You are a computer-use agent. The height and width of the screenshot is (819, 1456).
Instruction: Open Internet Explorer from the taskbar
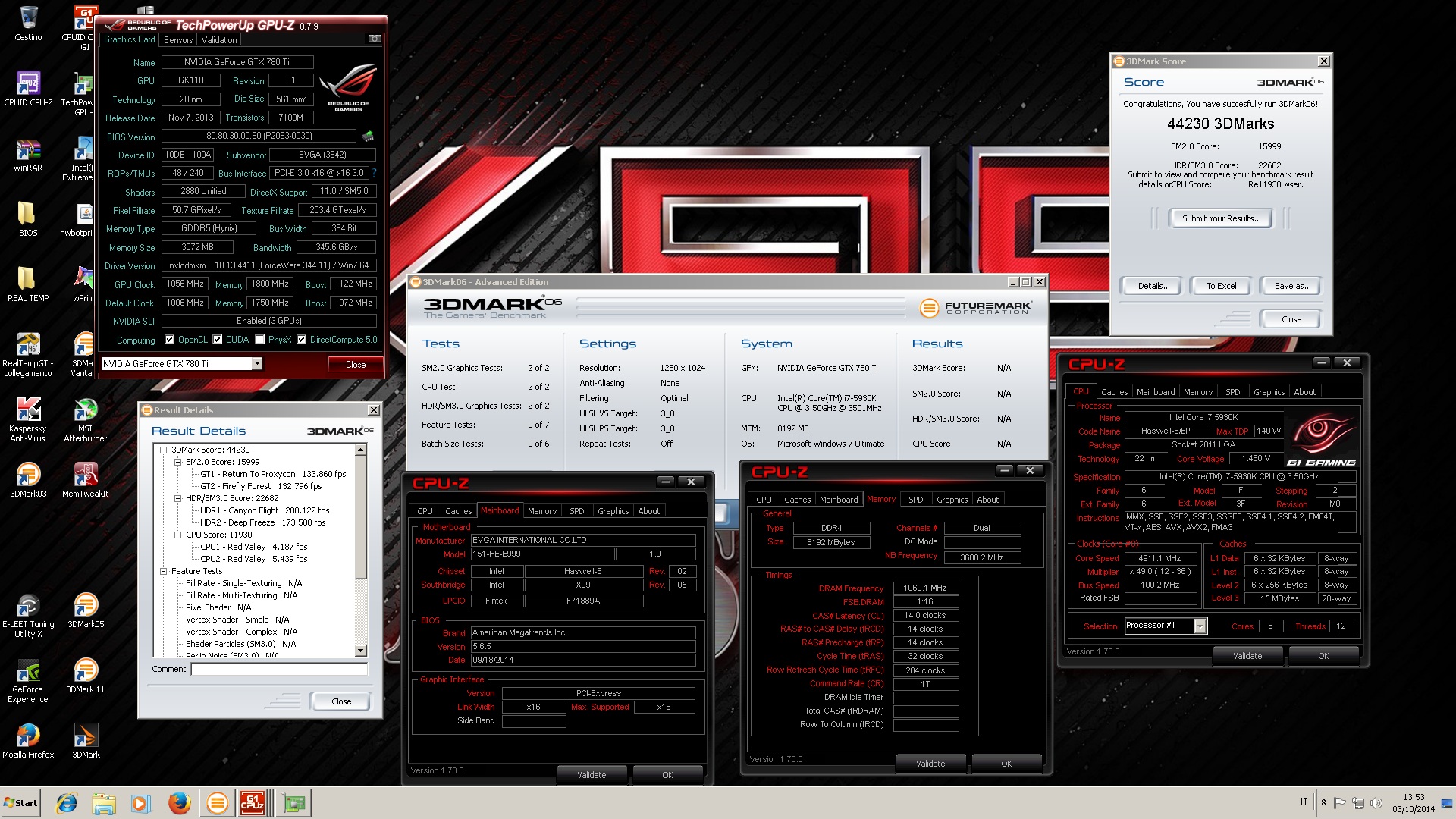pos(67,802)
